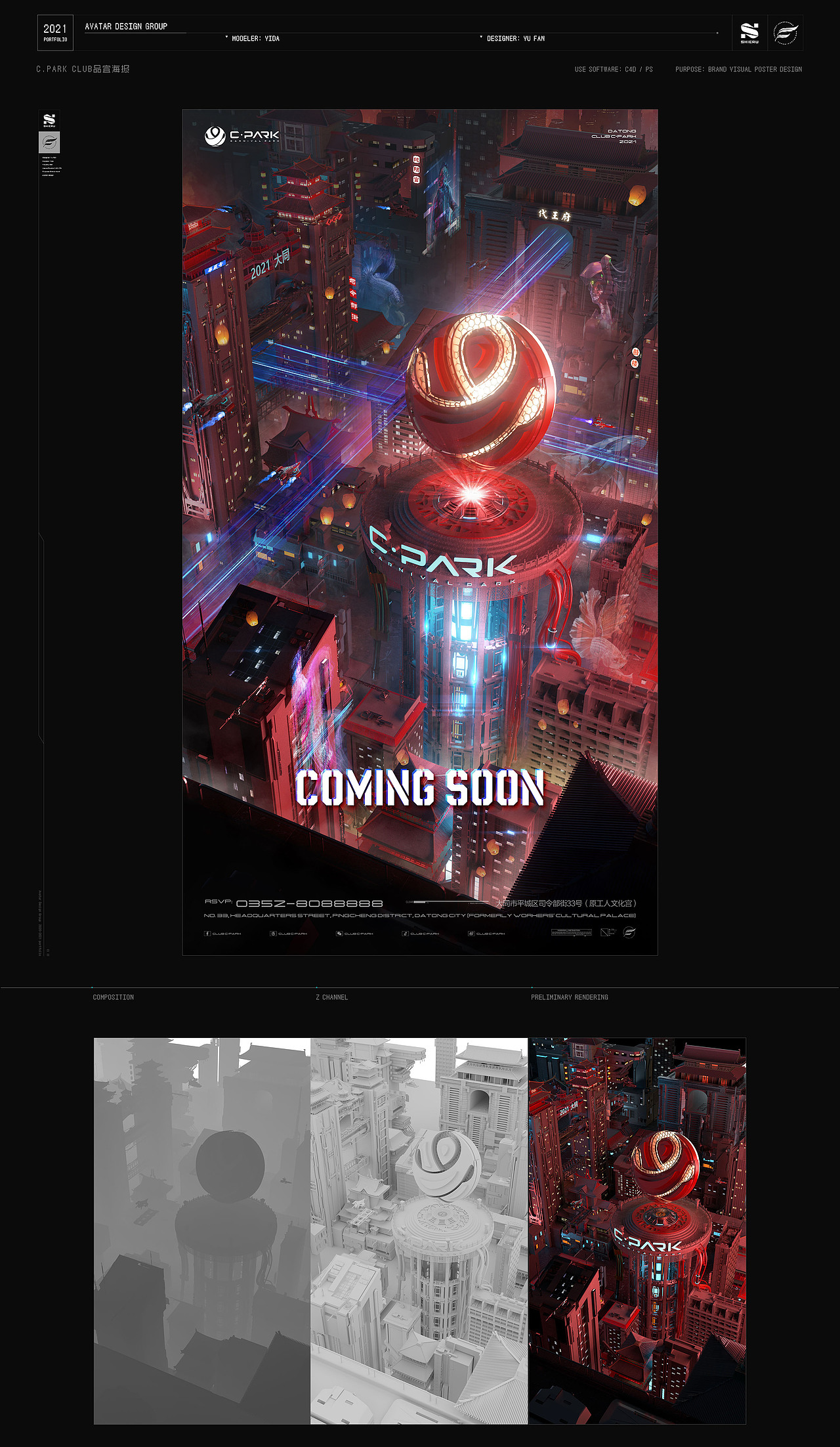Click PURPOSE: BRAND VISUAL POSTER DESIGN text
The width and height of the screenshot is (840, 1447).
point(738,69)
